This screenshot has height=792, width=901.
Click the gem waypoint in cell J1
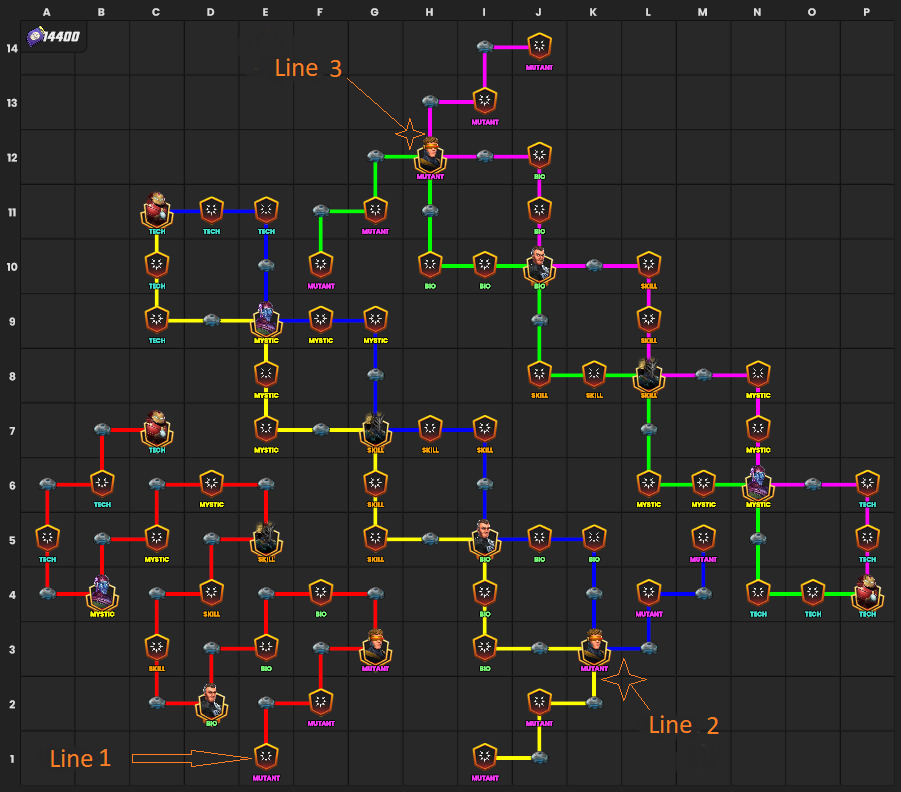click(x=539, y=757)
